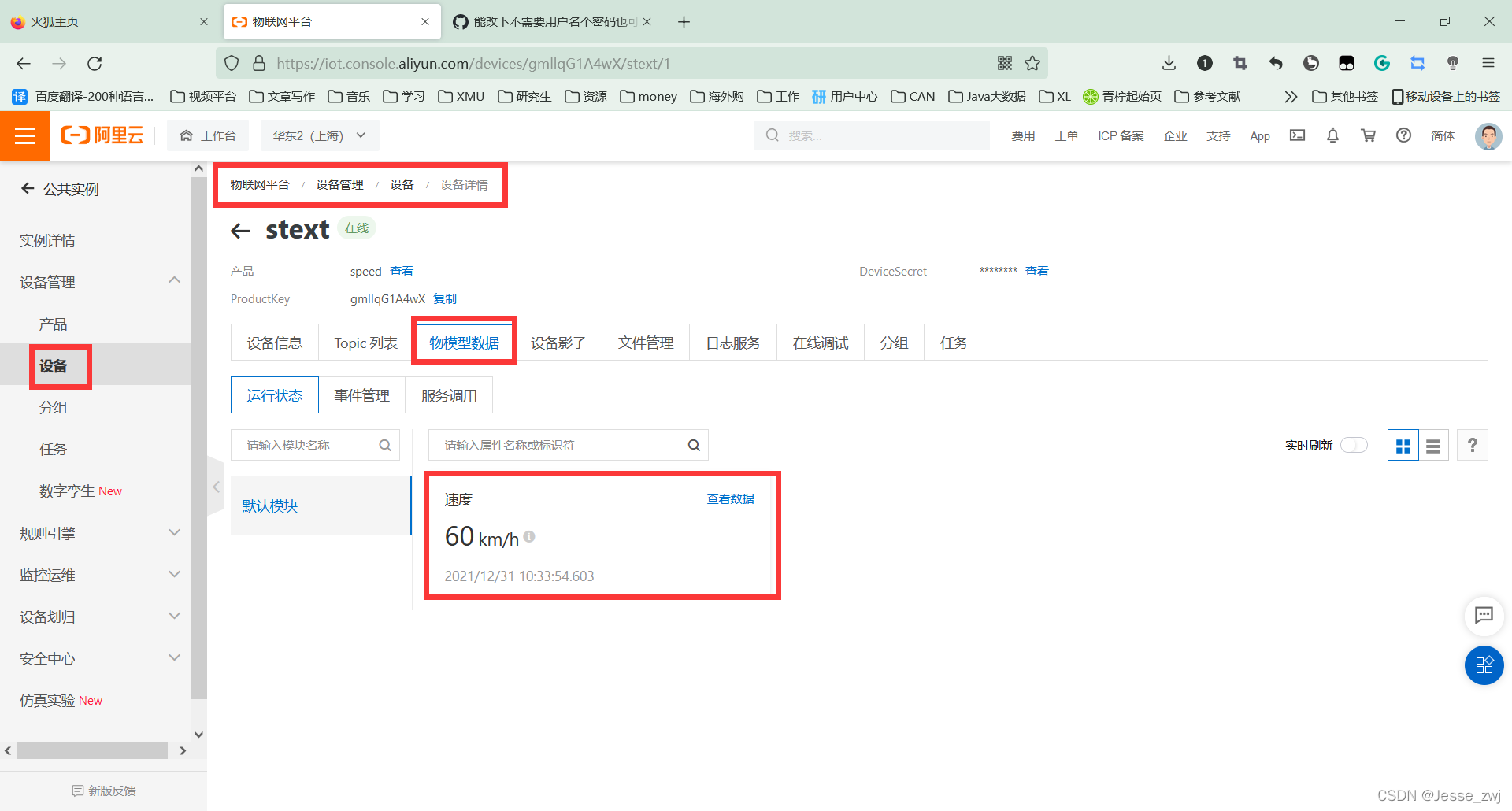Open the Cloud Shell terminal icon
This screenshot has height=811, width=1512.
1297,135
